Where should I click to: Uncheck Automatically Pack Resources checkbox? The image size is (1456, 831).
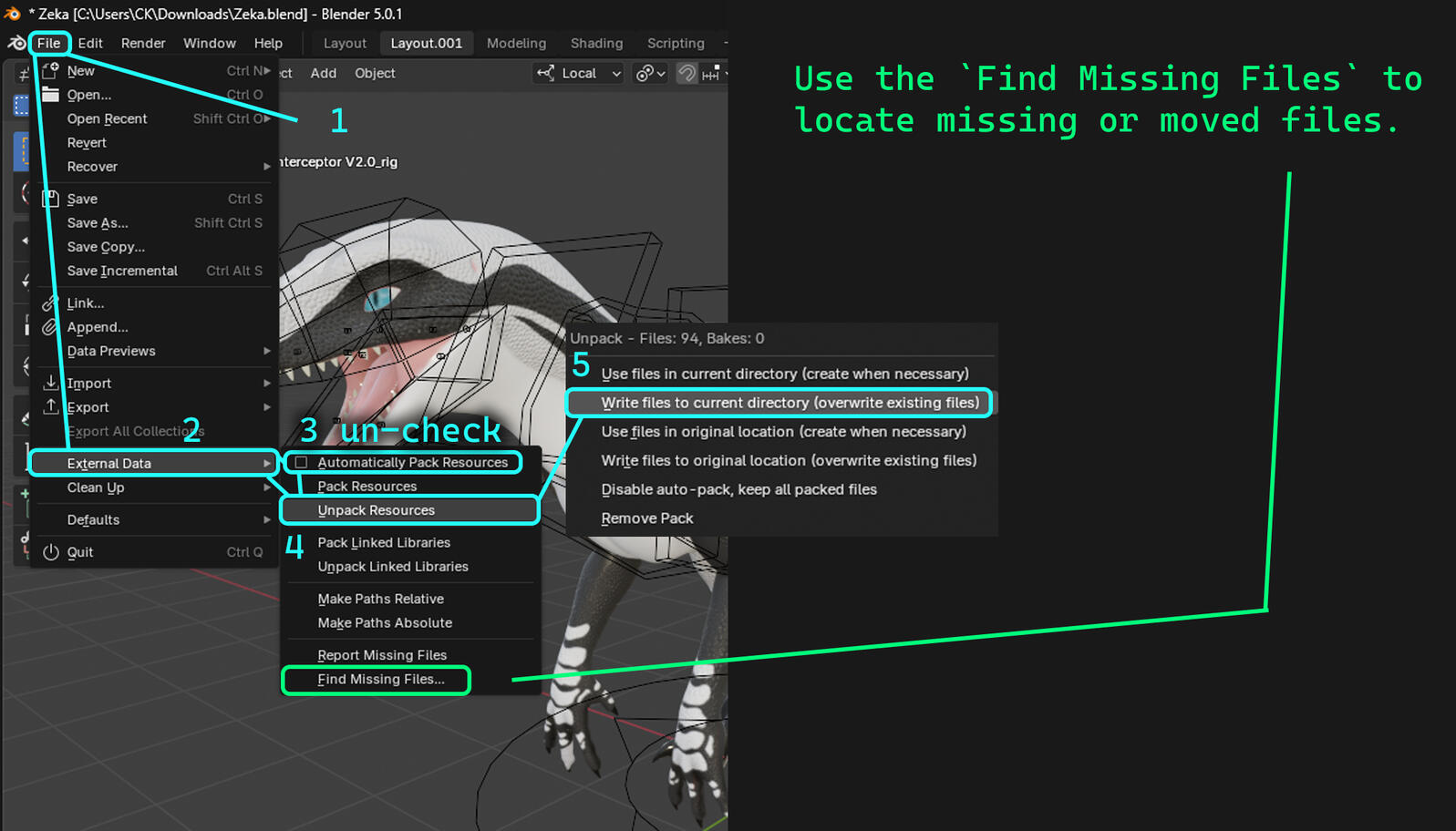click(x=302, y=463)
